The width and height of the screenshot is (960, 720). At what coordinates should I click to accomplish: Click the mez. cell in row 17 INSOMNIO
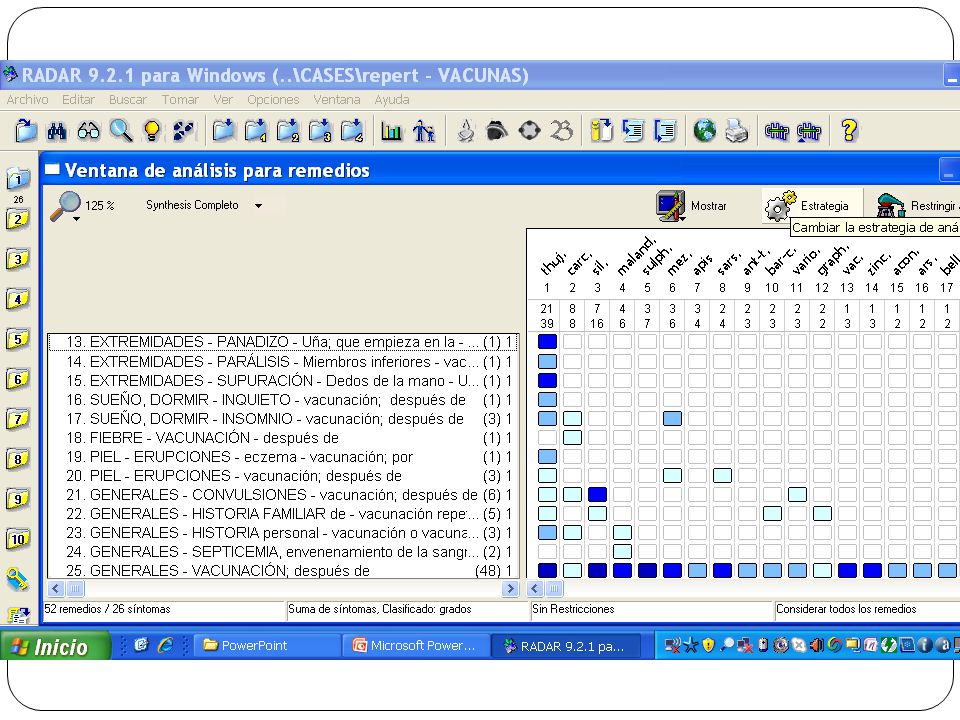pos(672,419)
